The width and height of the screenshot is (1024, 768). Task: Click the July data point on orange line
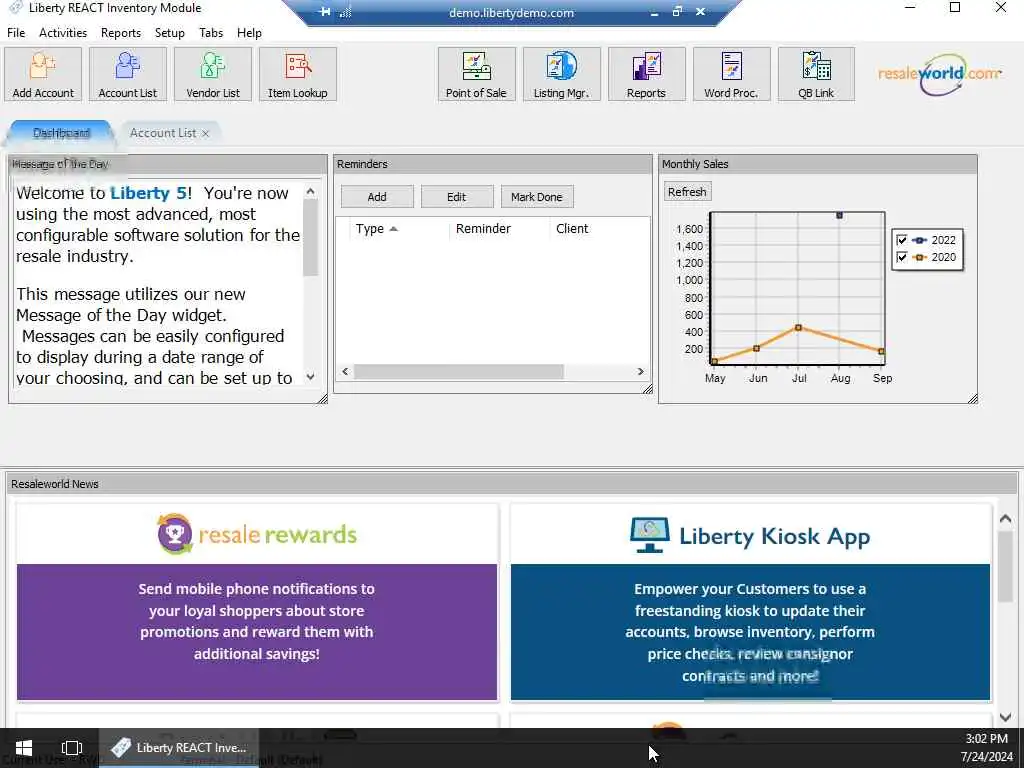tap(798, 327)
